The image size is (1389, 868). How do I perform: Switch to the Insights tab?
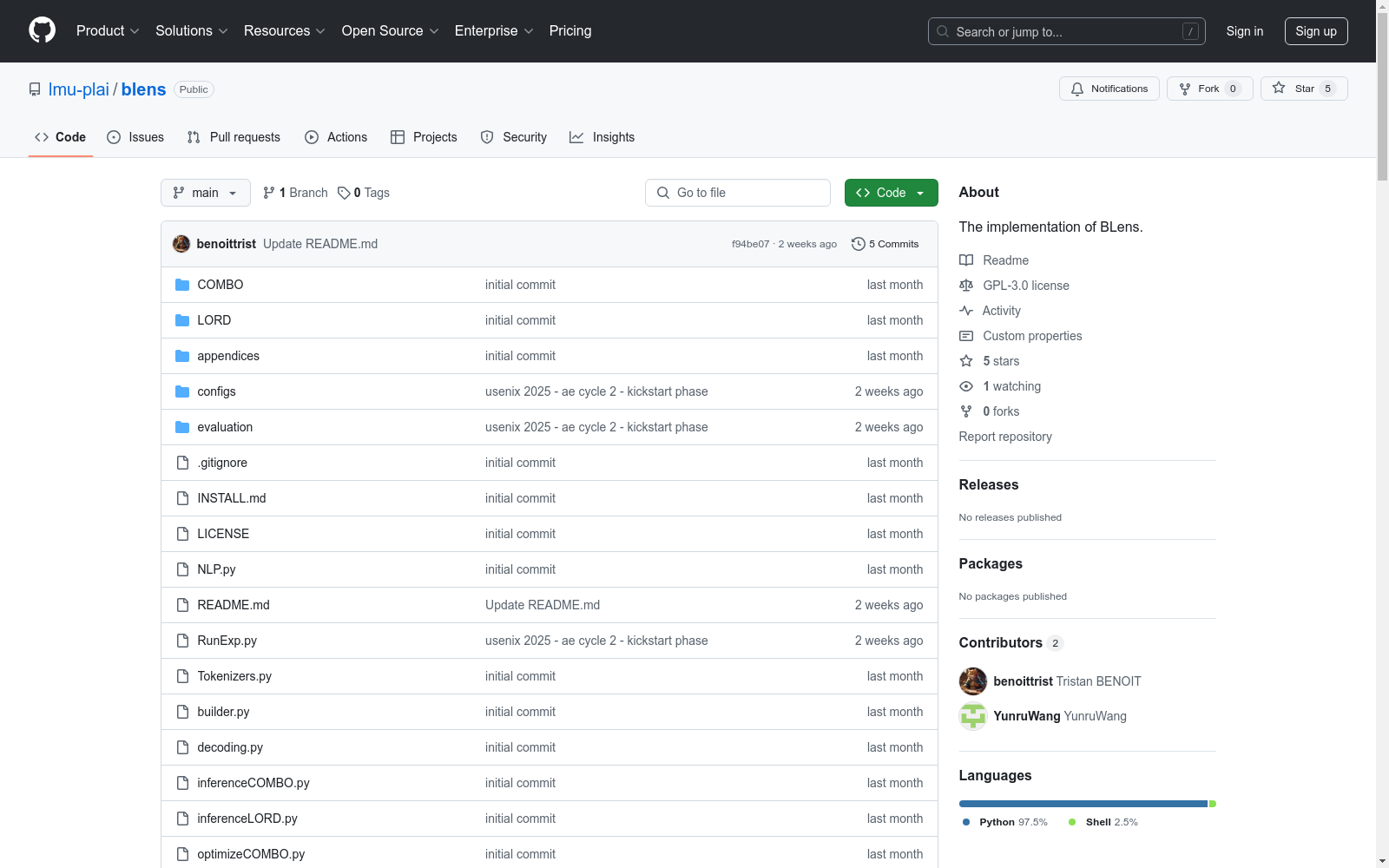602,137
